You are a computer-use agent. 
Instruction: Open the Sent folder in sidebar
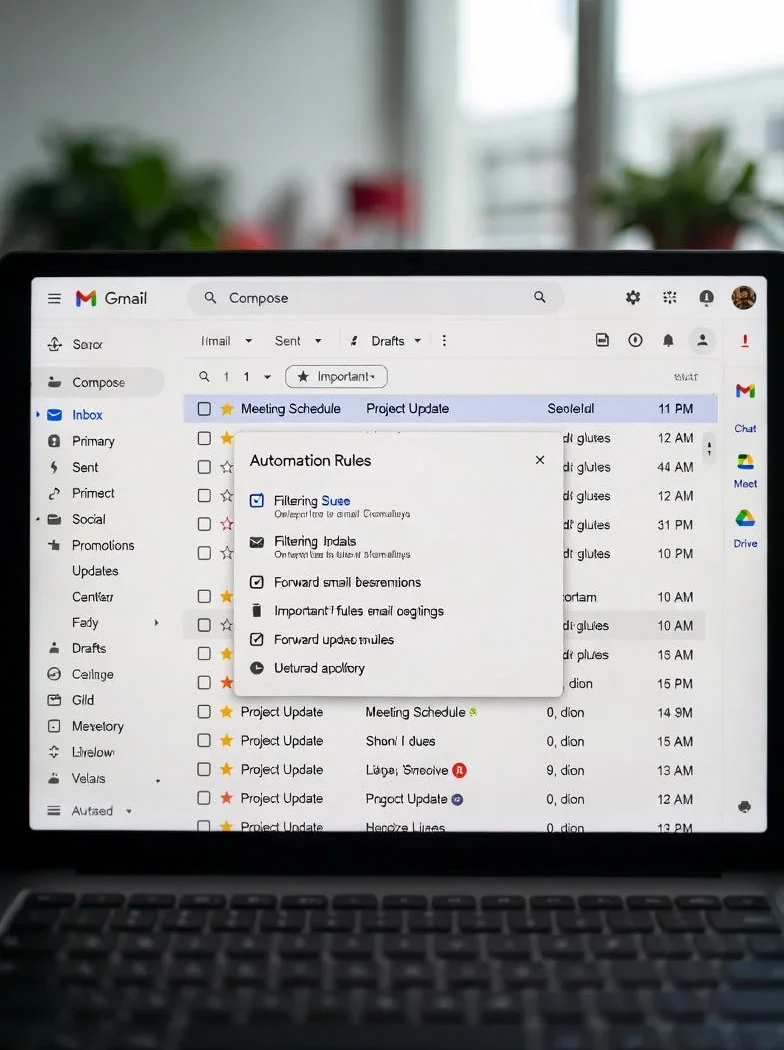pyautogui.click(x=85, y=467)
